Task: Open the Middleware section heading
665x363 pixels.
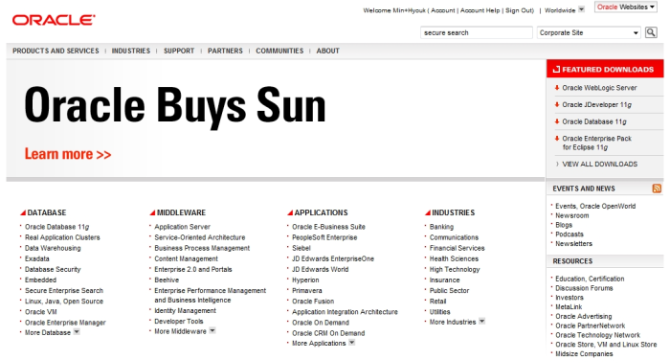Action: 181,212
